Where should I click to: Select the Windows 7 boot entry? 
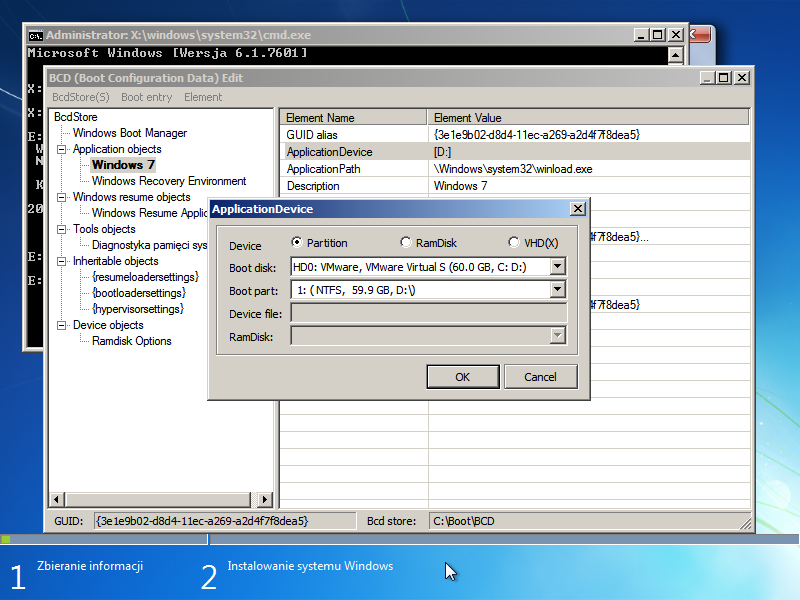click(x=122, y=164)
